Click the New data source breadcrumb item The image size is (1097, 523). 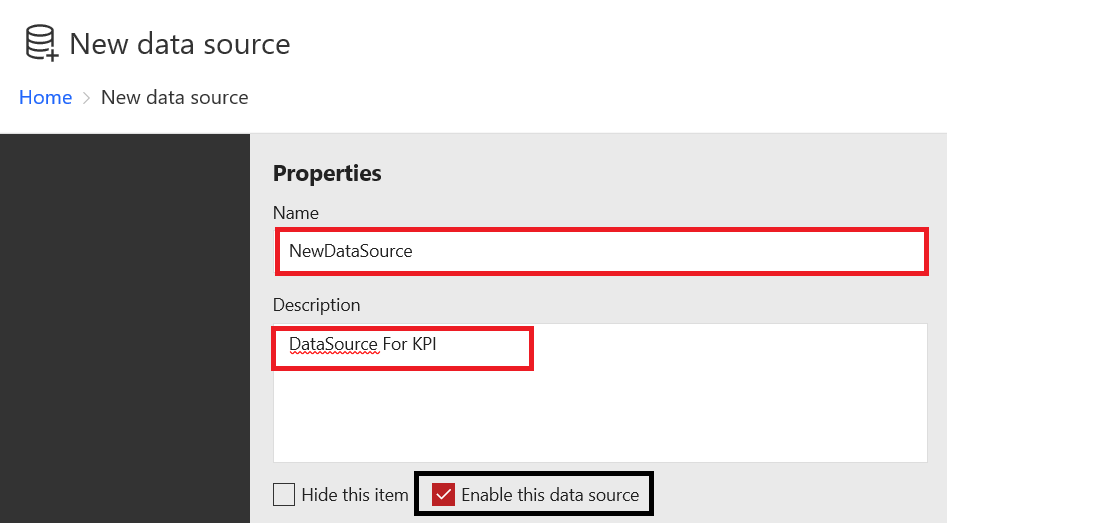(175, 97)
